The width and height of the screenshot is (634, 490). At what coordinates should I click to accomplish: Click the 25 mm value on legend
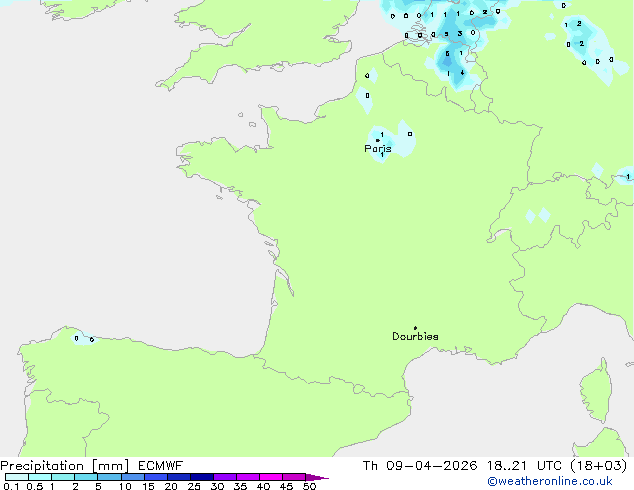(193, 487)
